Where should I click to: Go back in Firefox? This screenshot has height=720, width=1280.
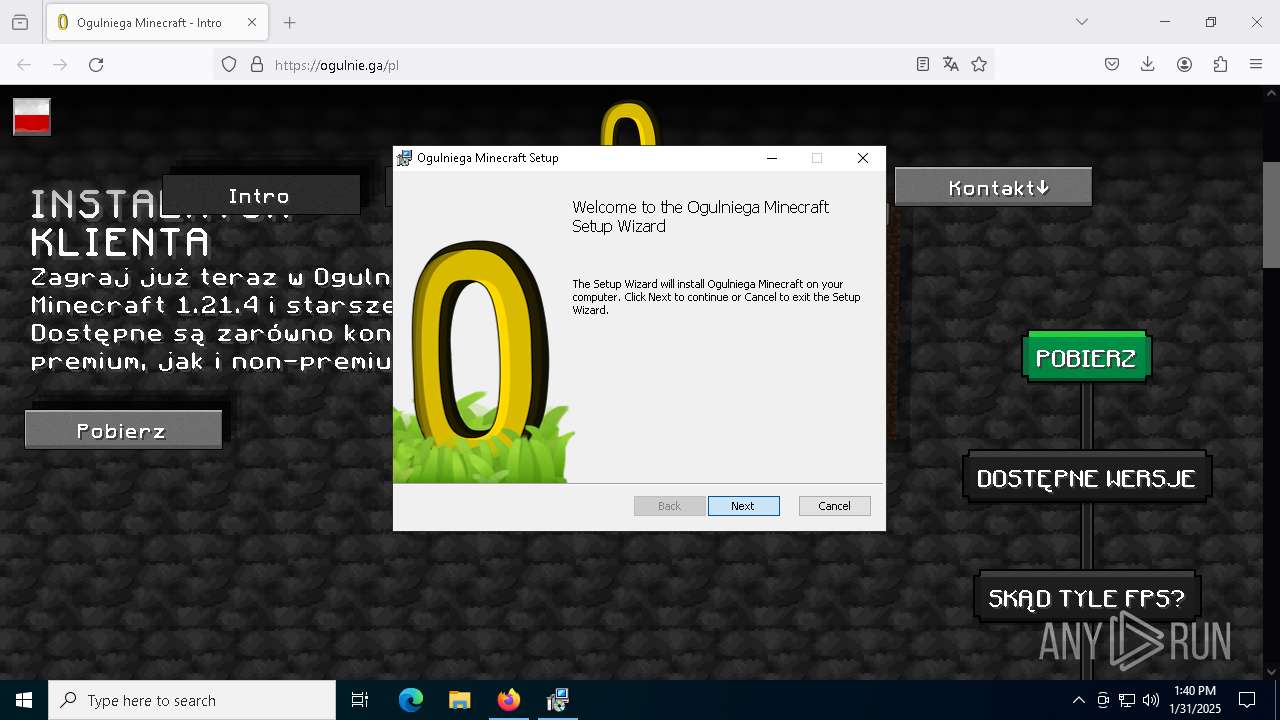point(24,64)
